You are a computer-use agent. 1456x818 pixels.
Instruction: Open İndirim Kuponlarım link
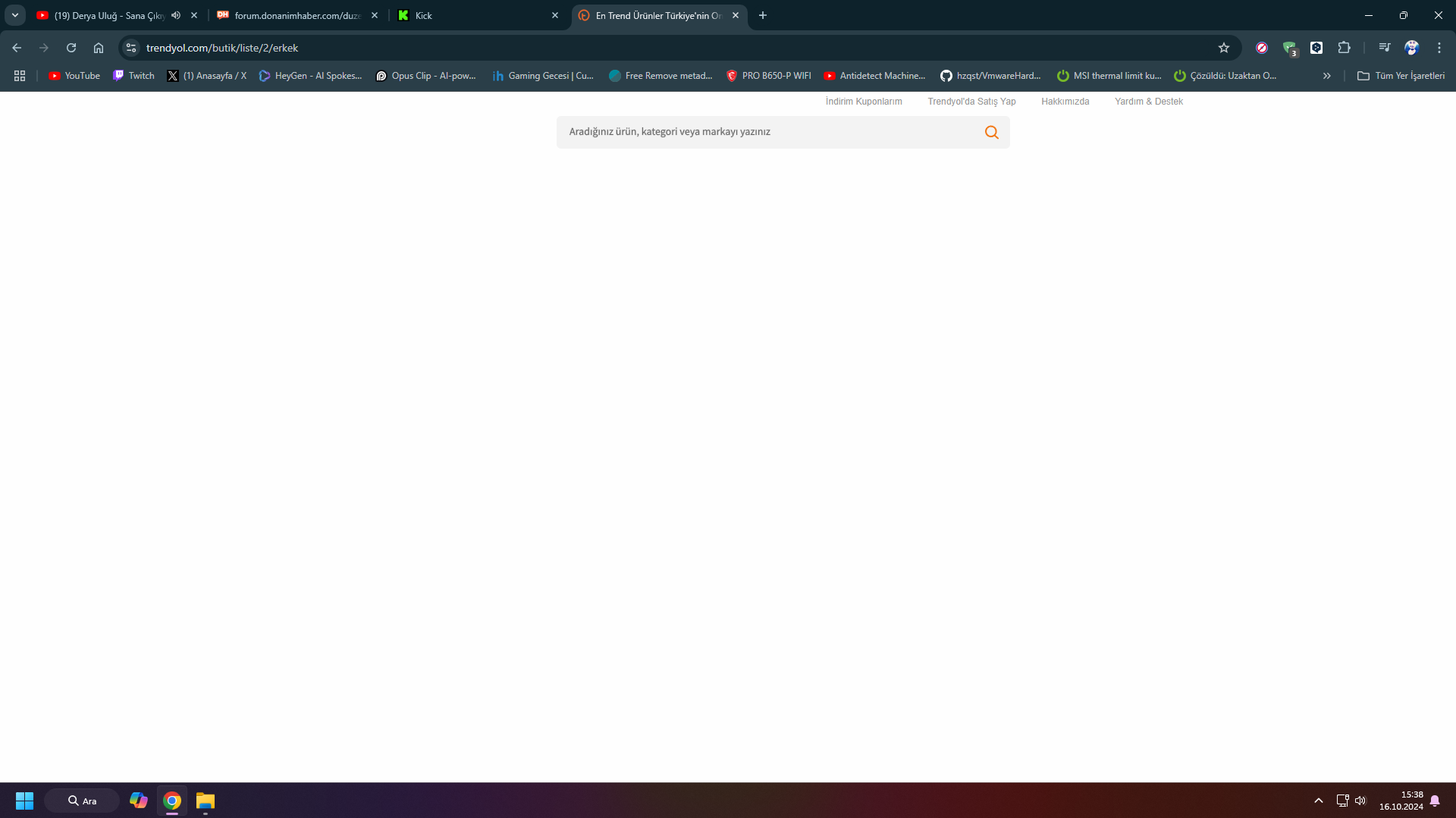864,102
